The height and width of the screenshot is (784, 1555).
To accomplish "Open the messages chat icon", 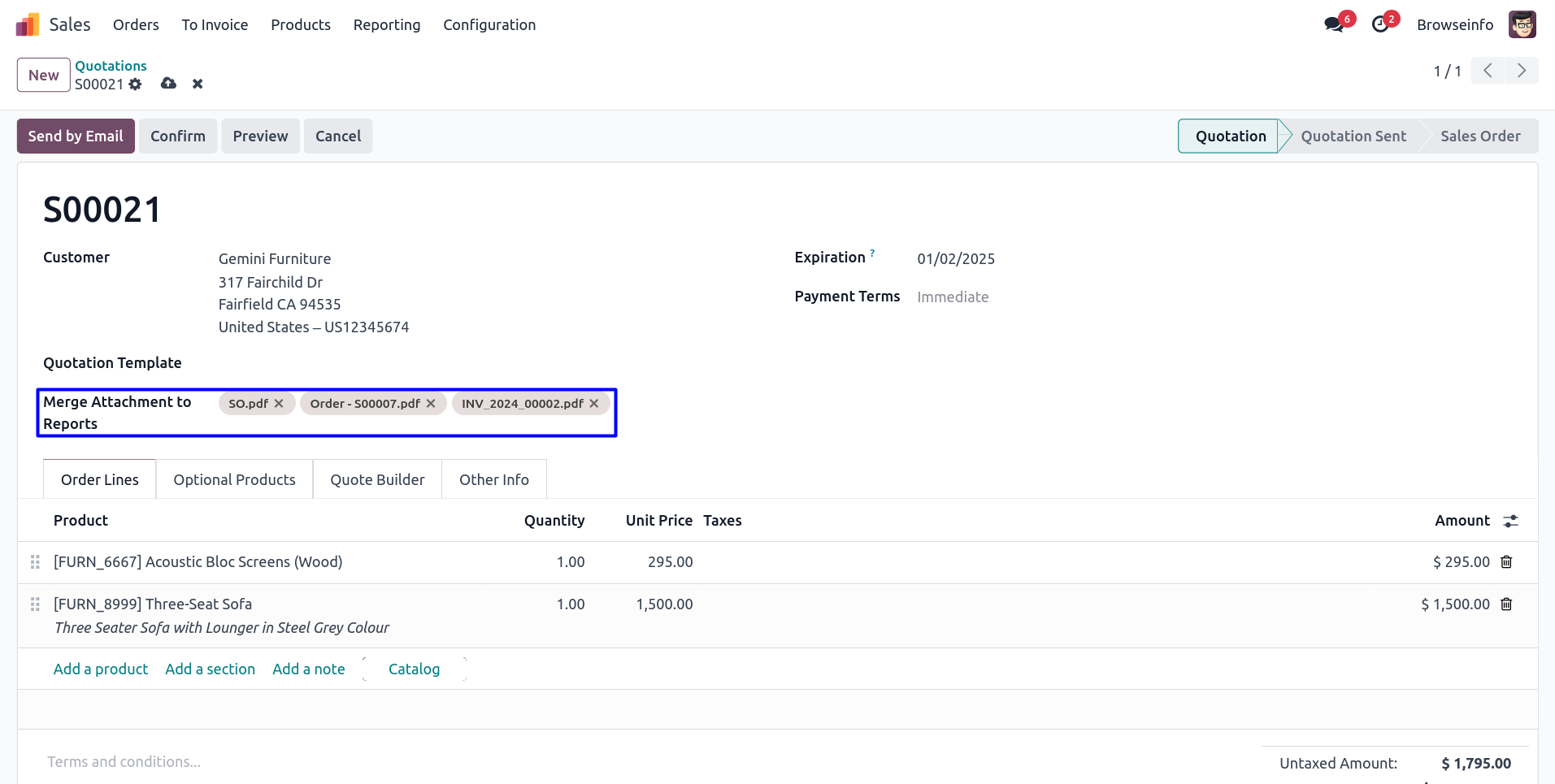I will [x=1333, y=24].
